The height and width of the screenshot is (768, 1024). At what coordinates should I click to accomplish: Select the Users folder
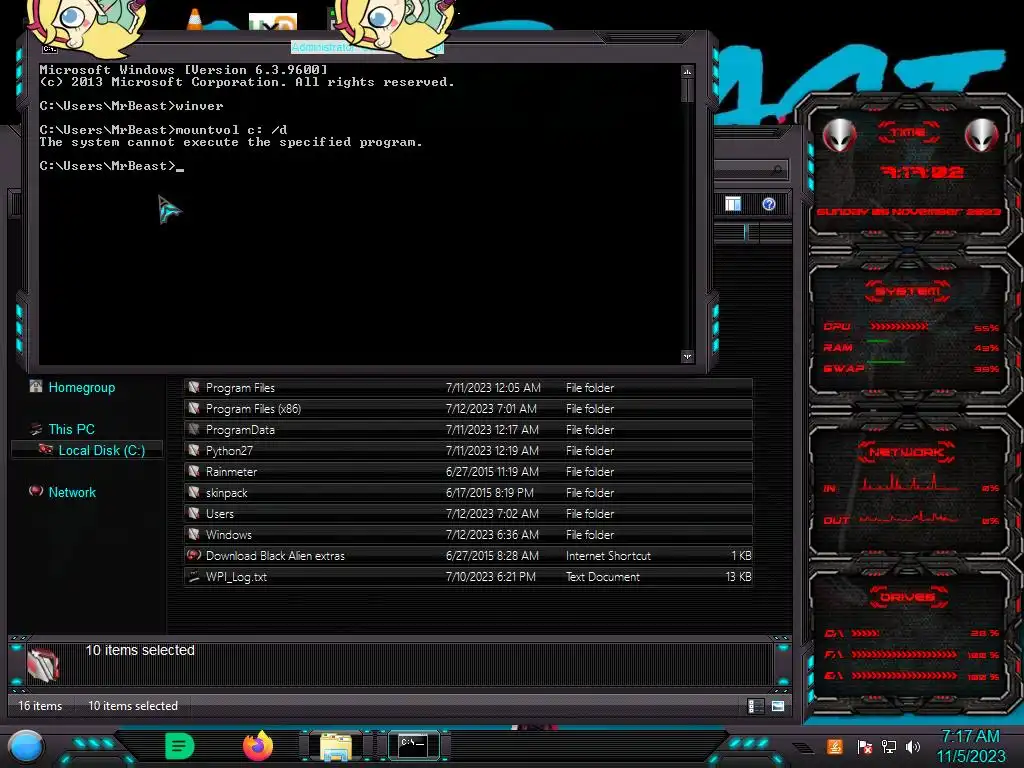pos(468,513)
